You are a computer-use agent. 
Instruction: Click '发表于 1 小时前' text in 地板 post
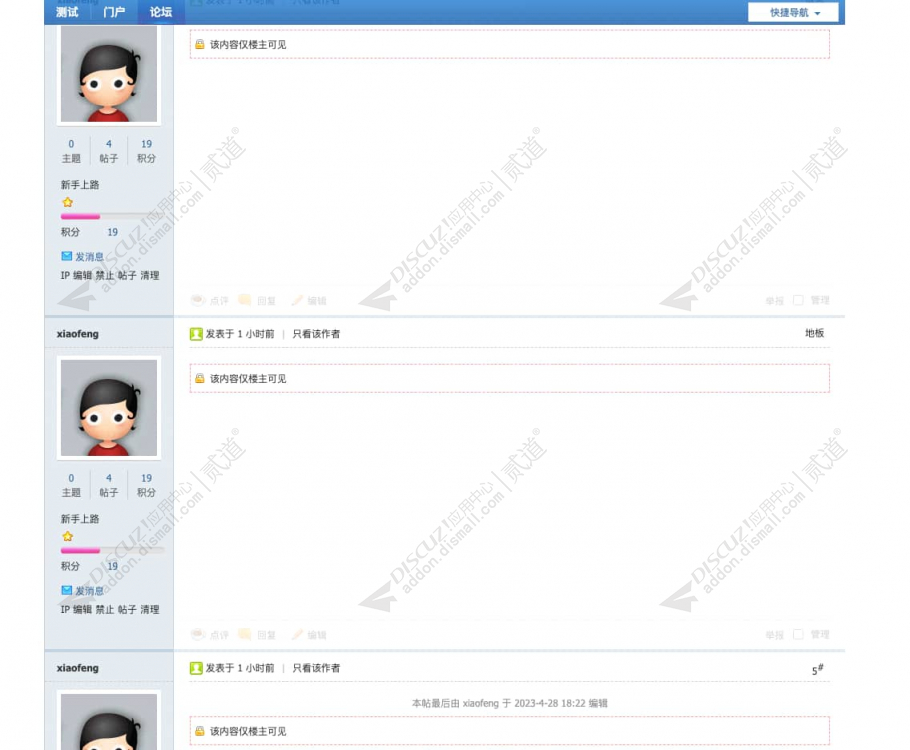240,334
